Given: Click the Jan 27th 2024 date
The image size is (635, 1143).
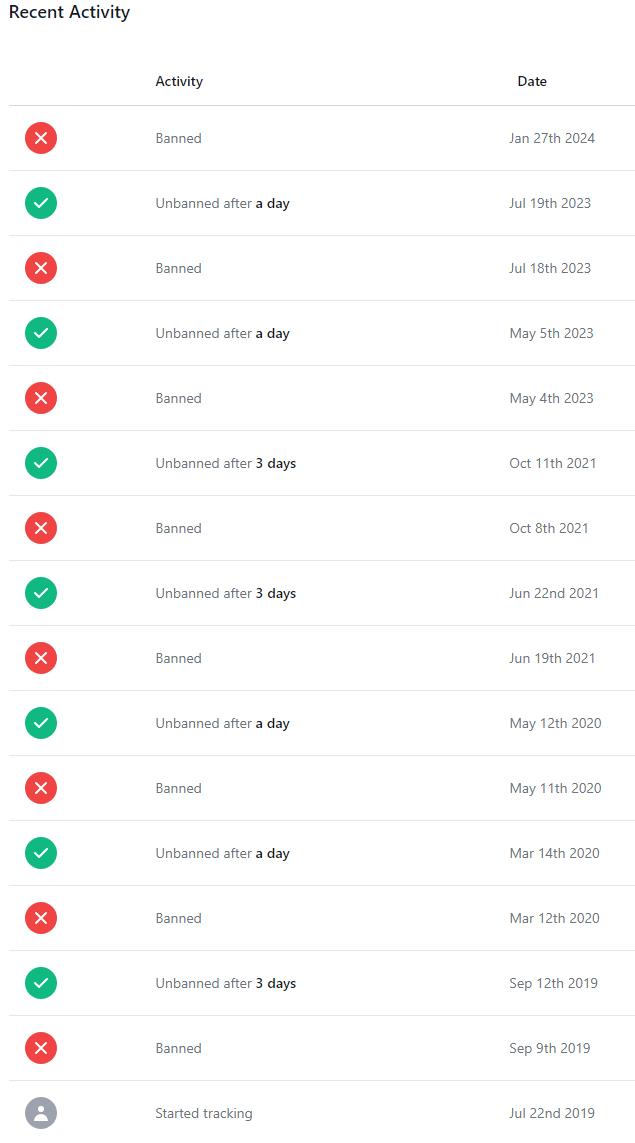Looking at the screenshot, I should coord(552,138).
